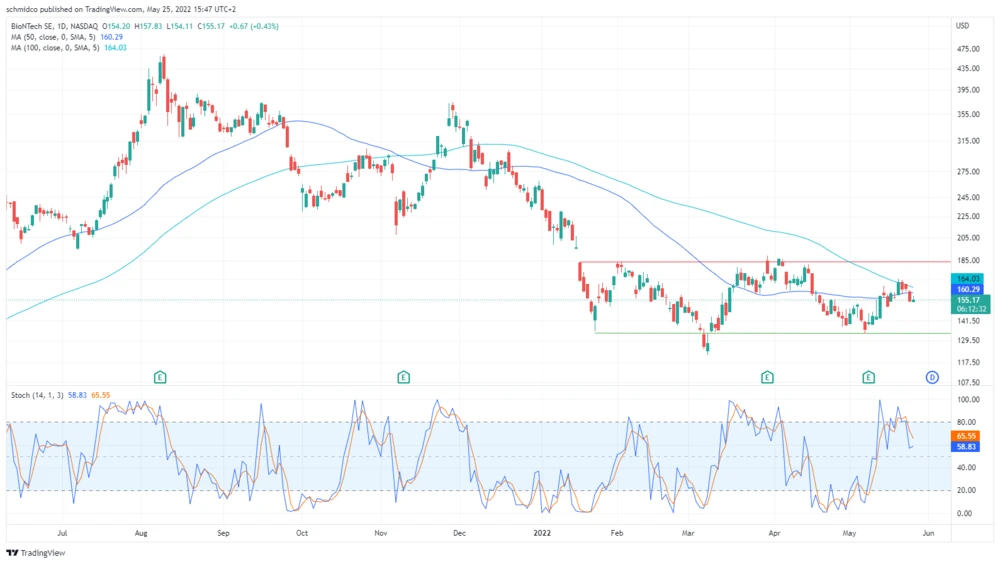Click the 65.55 value in the Stoch legend
The image size is (1000, 564).
100,395
